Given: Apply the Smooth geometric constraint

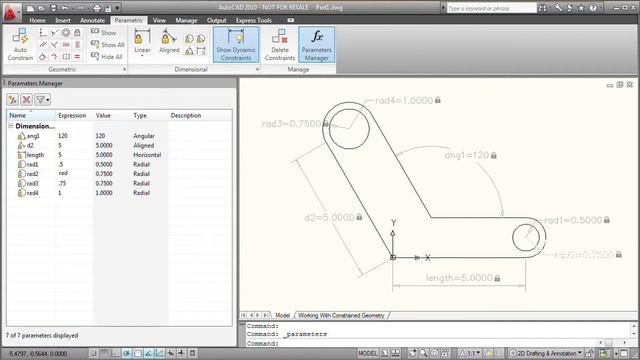Looking at the screenshot, I should [54, 56].
